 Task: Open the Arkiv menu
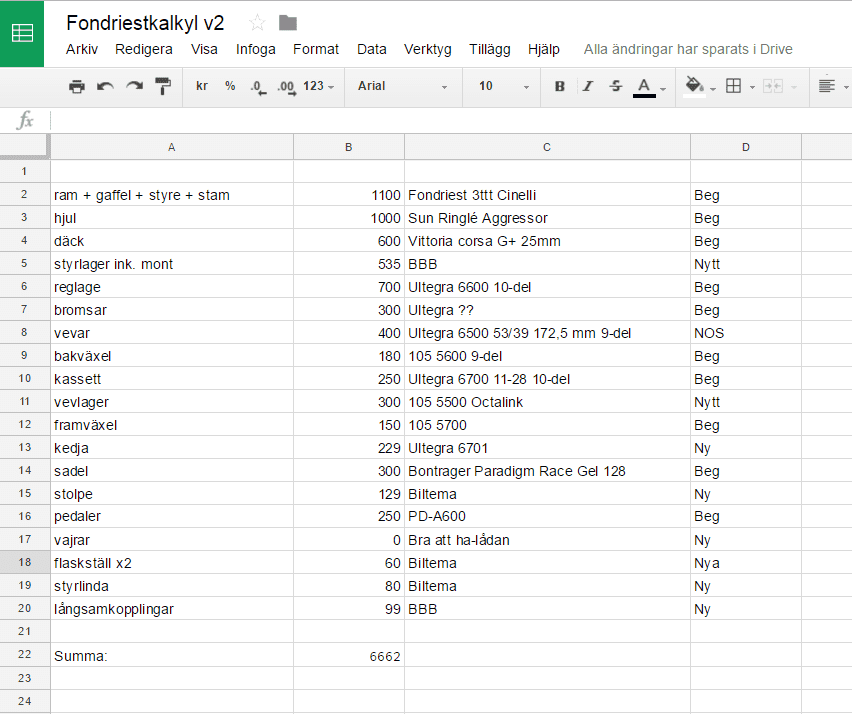click(x=82, y=49)
